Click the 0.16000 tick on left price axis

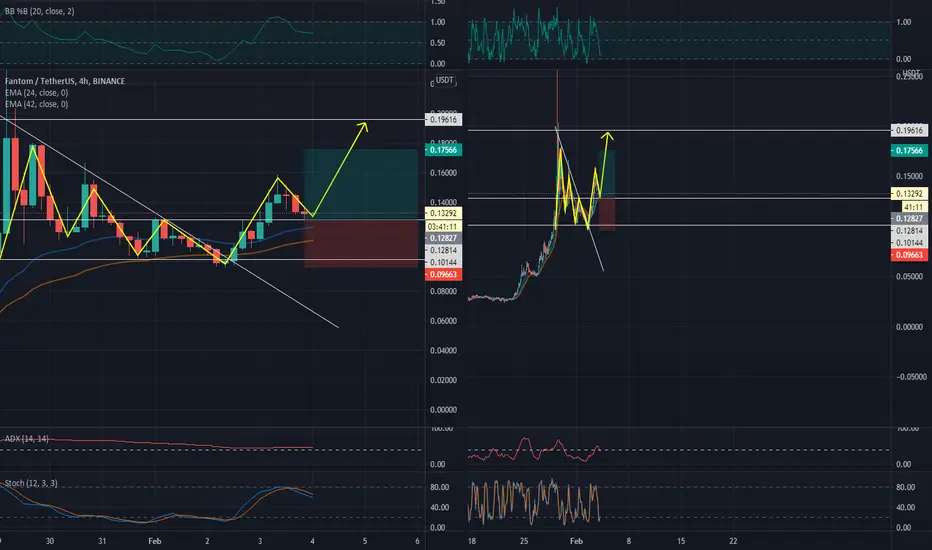tap(443, 173)
